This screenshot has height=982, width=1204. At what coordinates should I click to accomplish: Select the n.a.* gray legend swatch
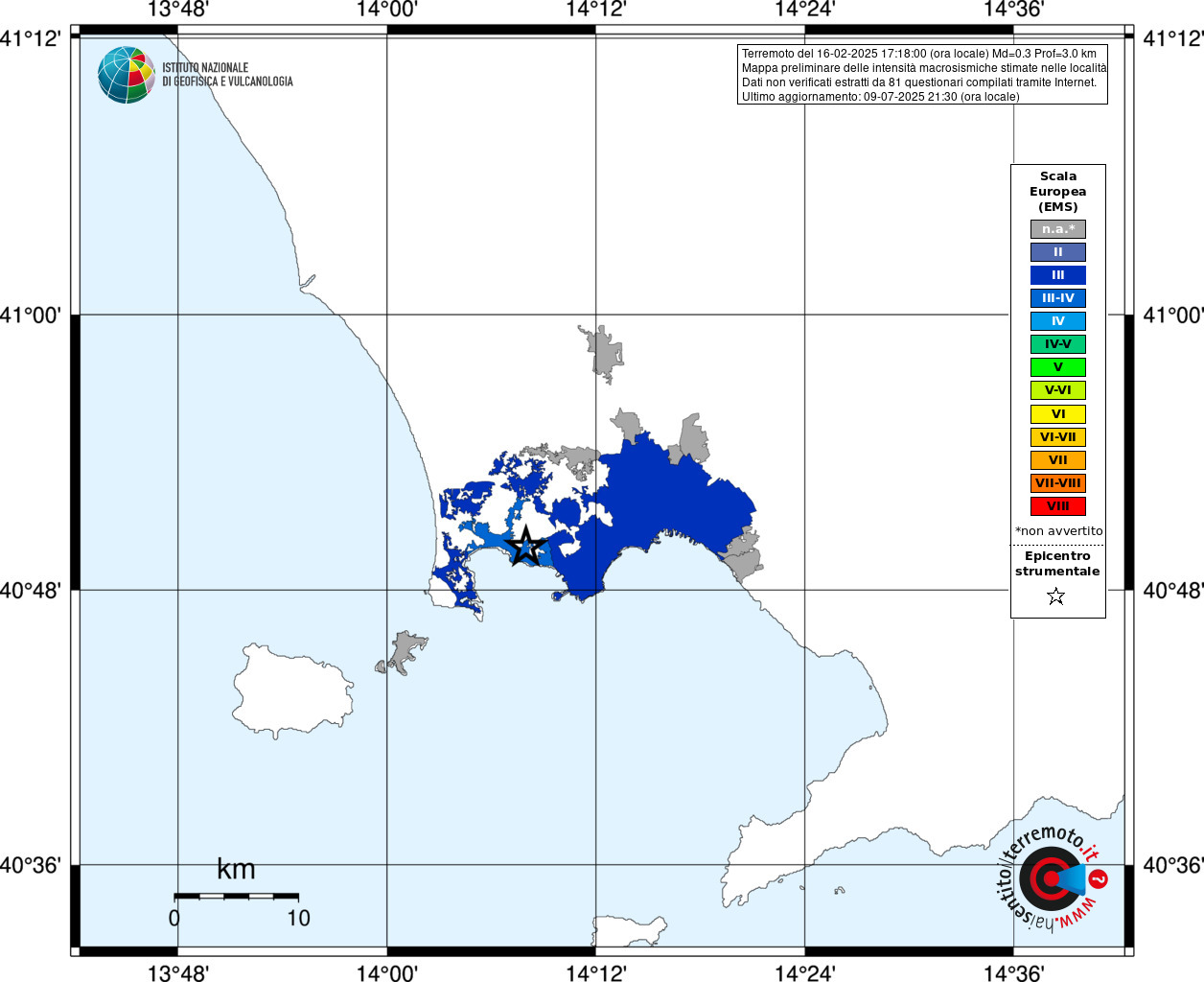1058,229
